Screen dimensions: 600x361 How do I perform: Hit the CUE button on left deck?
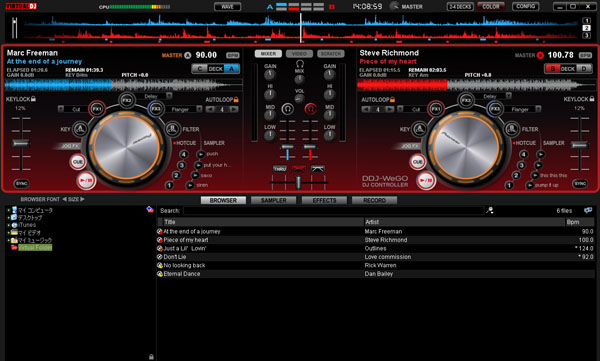pyautogui.click(x=78, y=162)
